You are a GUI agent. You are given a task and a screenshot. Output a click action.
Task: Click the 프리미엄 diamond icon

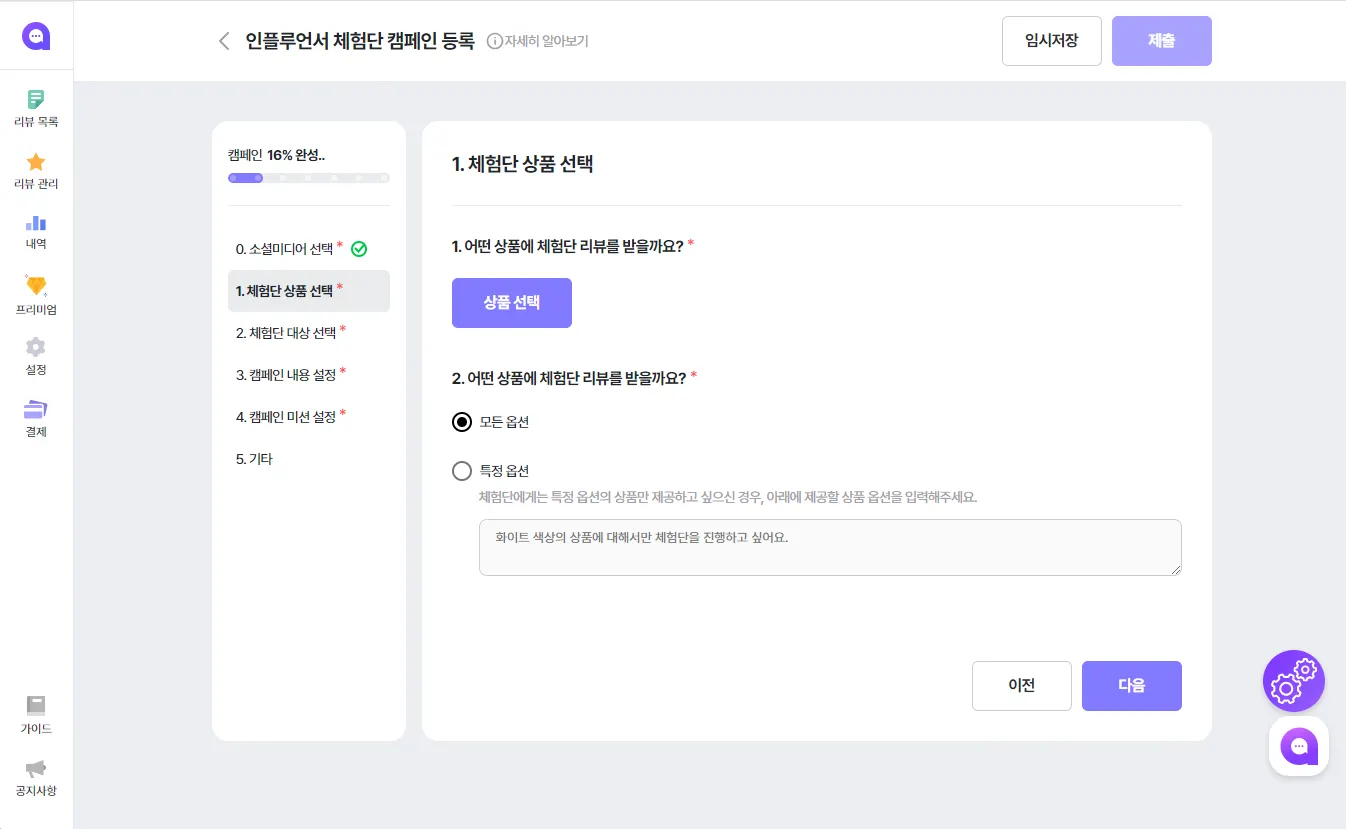coord(36,286)
